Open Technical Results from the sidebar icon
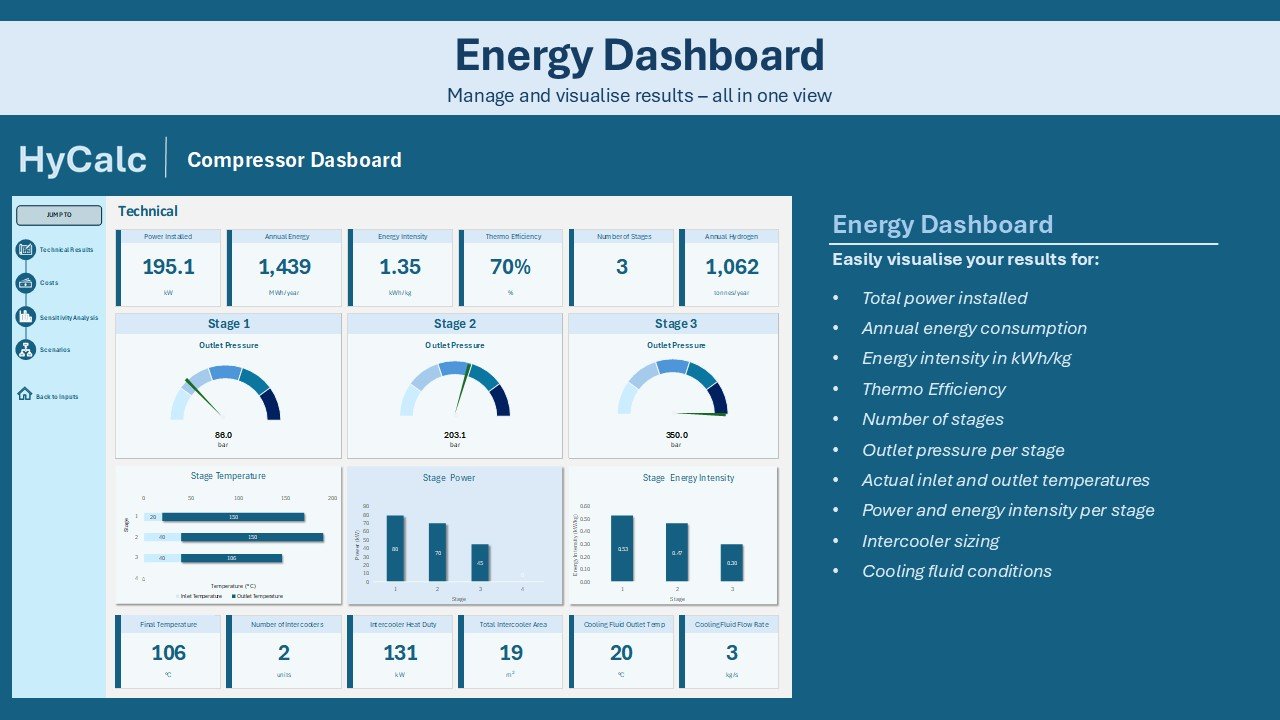The height and width of the screenshot is (720, 1280). (x=24, y=249)
